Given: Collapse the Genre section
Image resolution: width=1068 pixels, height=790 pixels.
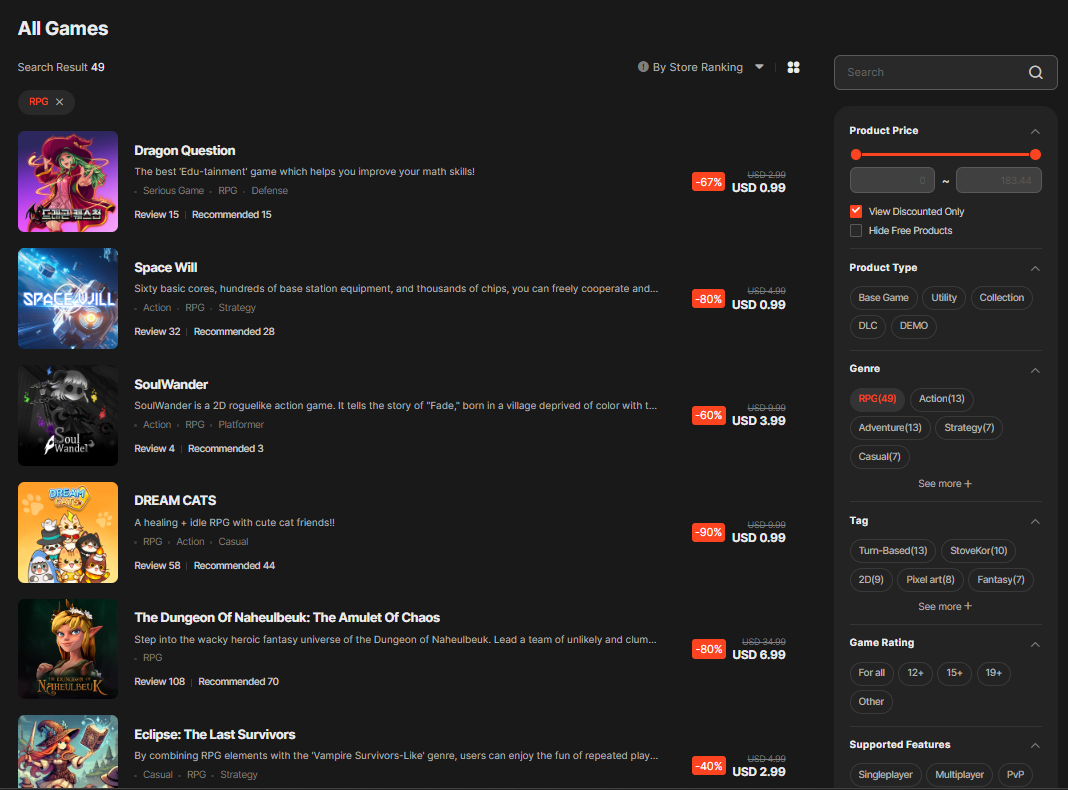Looking at the screenshot, I should (1035, 370).
